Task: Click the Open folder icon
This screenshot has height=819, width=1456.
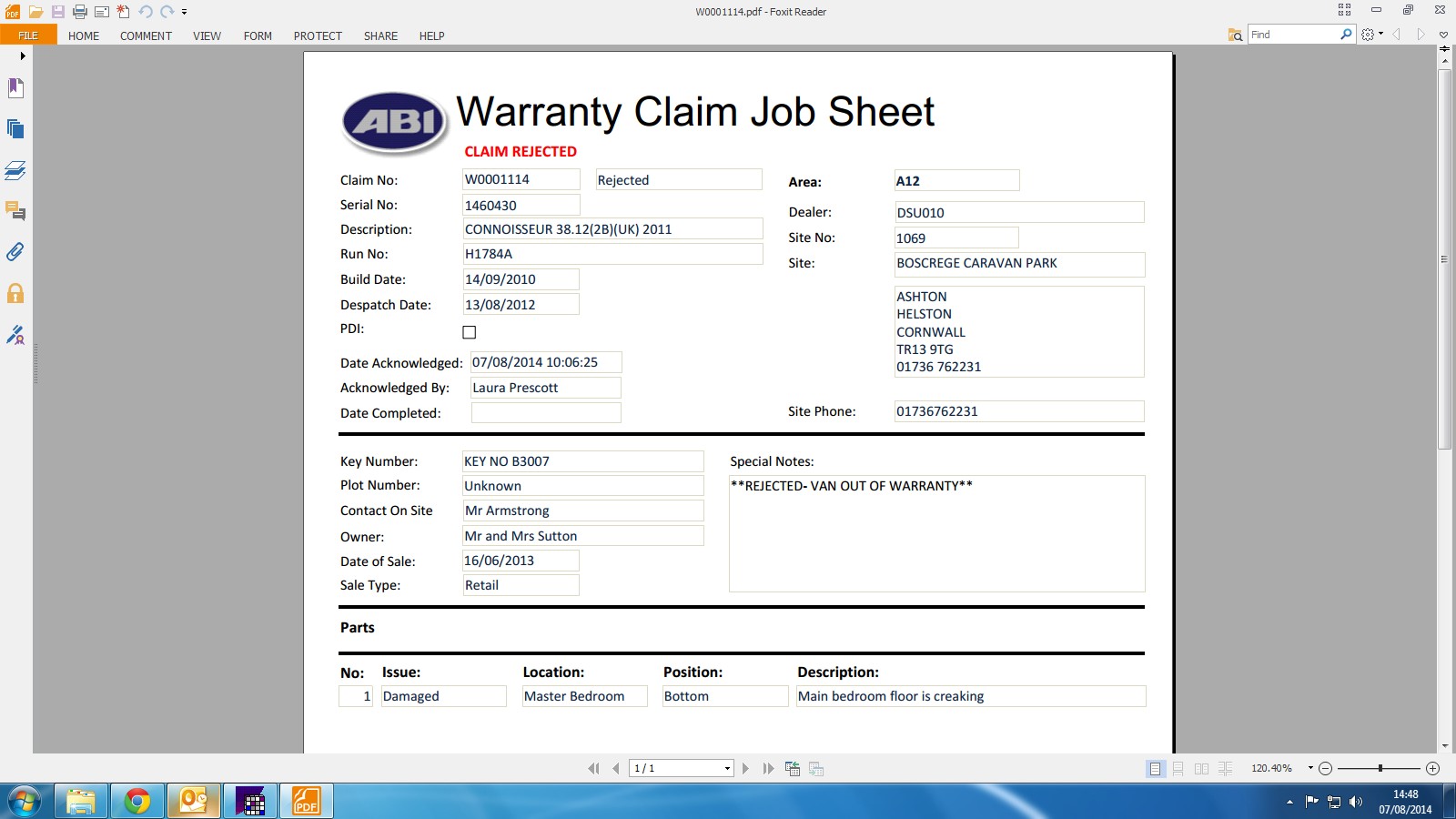Action: pos(36,12)
